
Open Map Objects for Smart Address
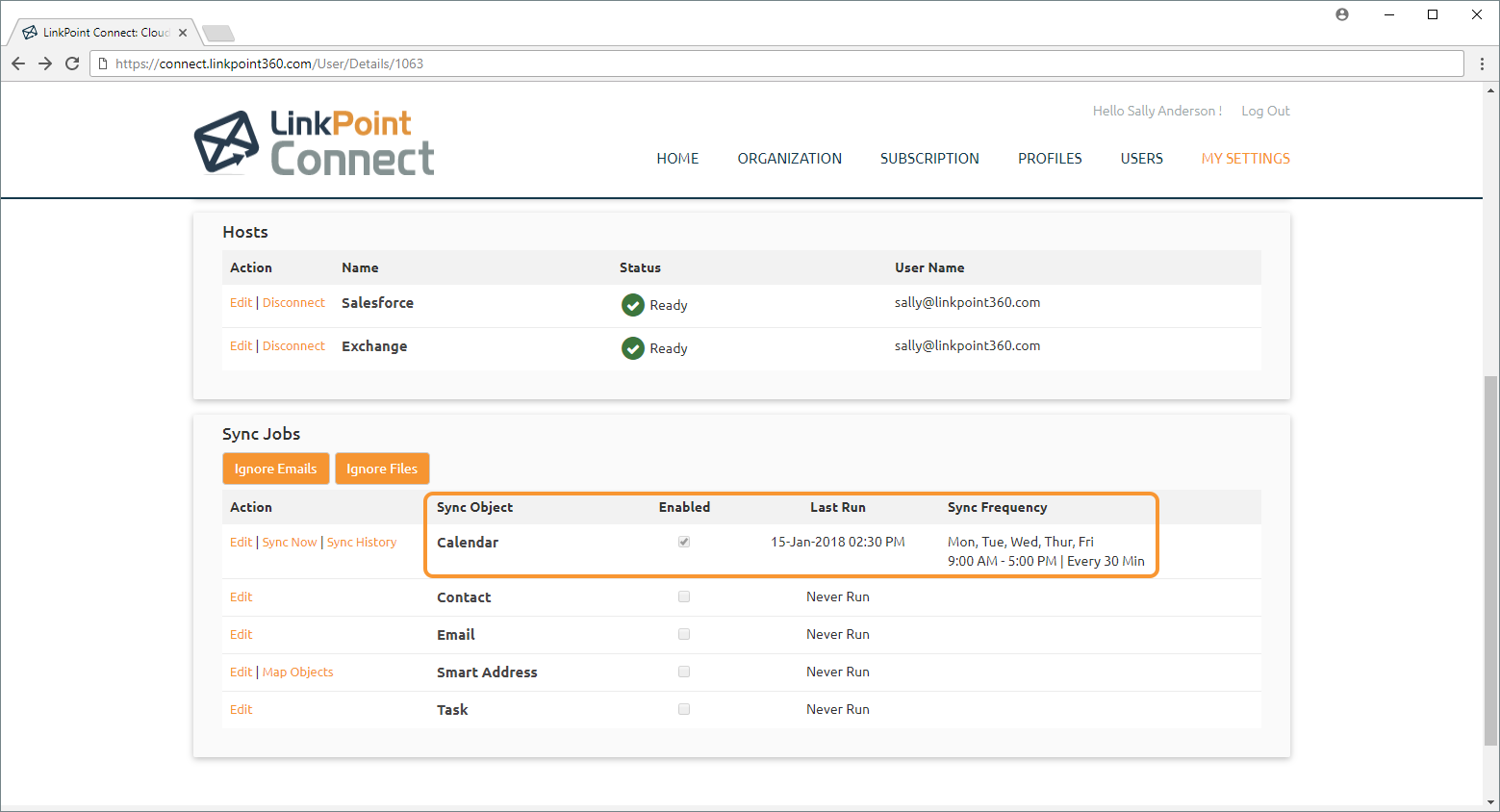(x=298, y=672)
